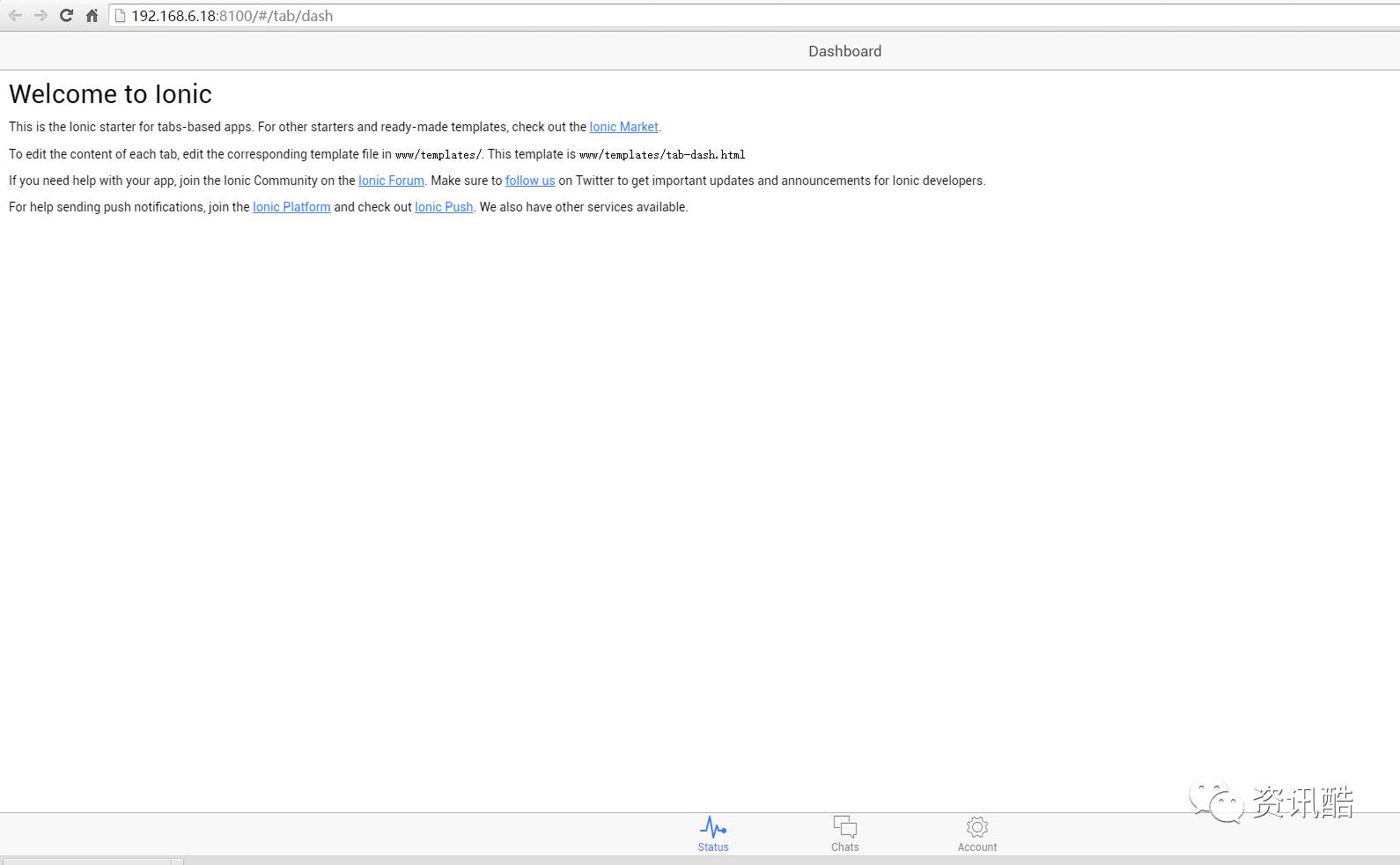Open the Chats tab bubbles icon

coord(845,827)
